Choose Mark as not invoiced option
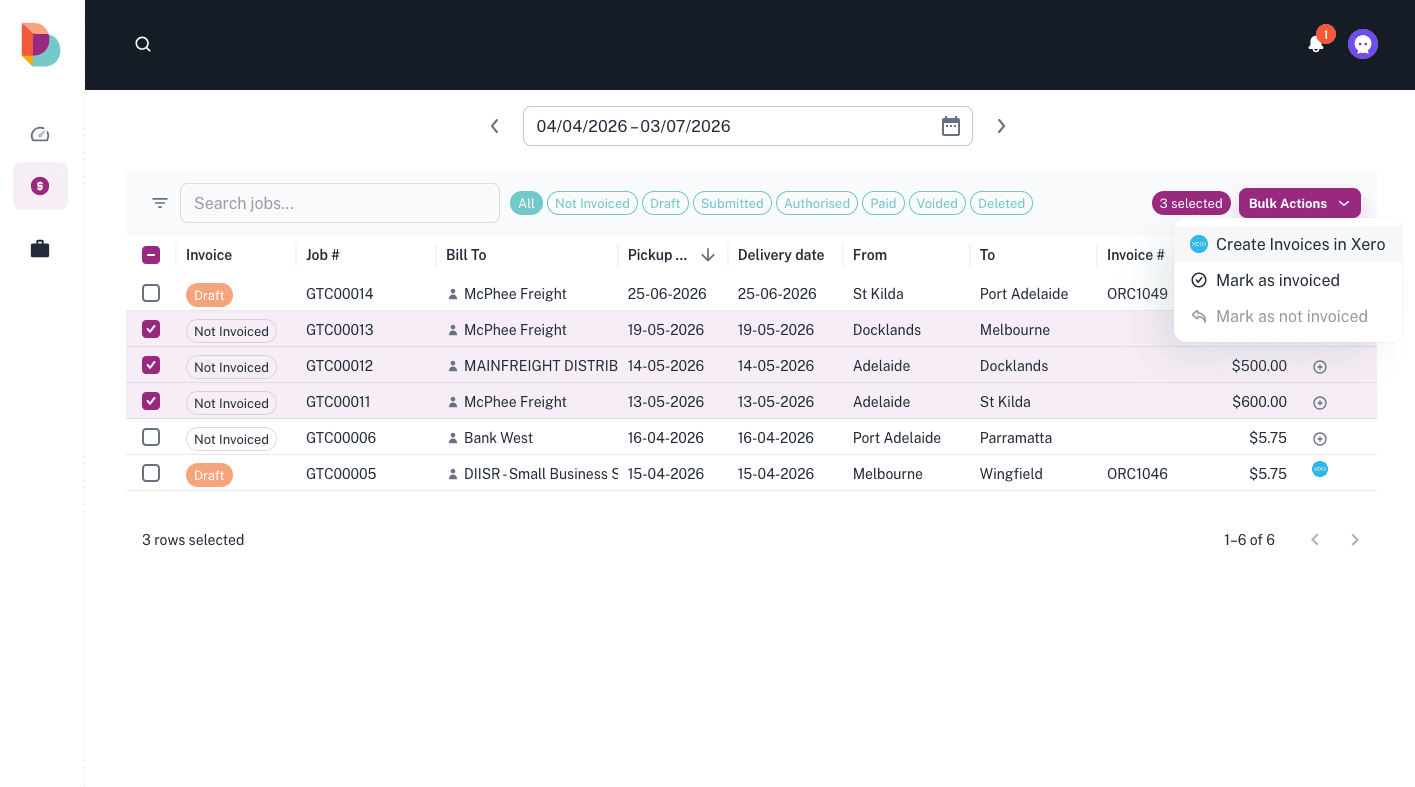The width and height of the screenshot is (1415, 787). (1288, 316)
